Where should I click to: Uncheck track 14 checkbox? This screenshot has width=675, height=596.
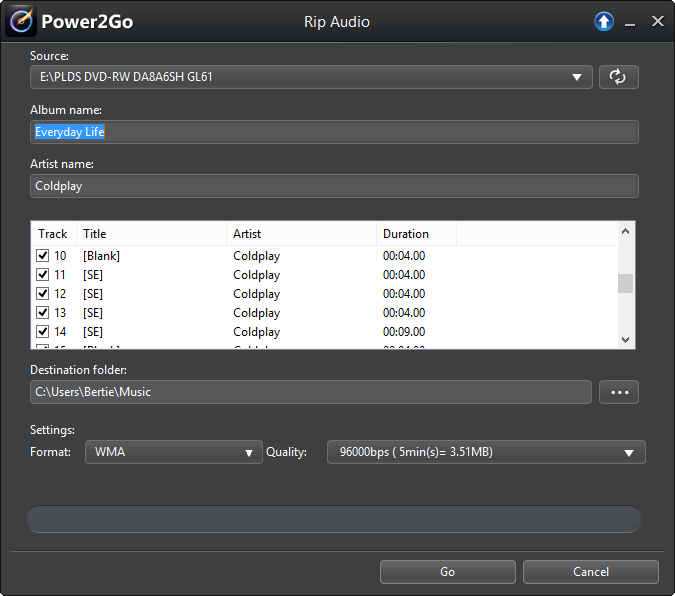point(42,332)
